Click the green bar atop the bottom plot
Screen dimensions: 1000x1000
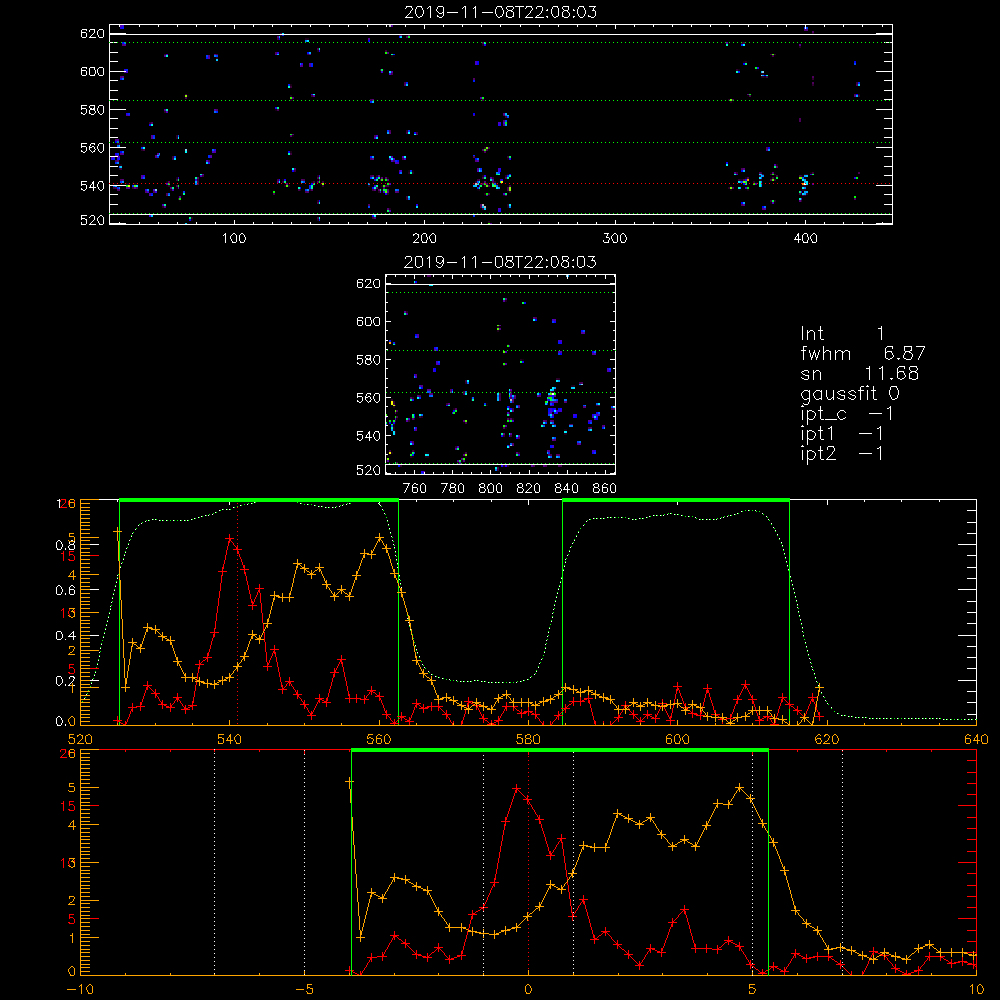(559, 750)
